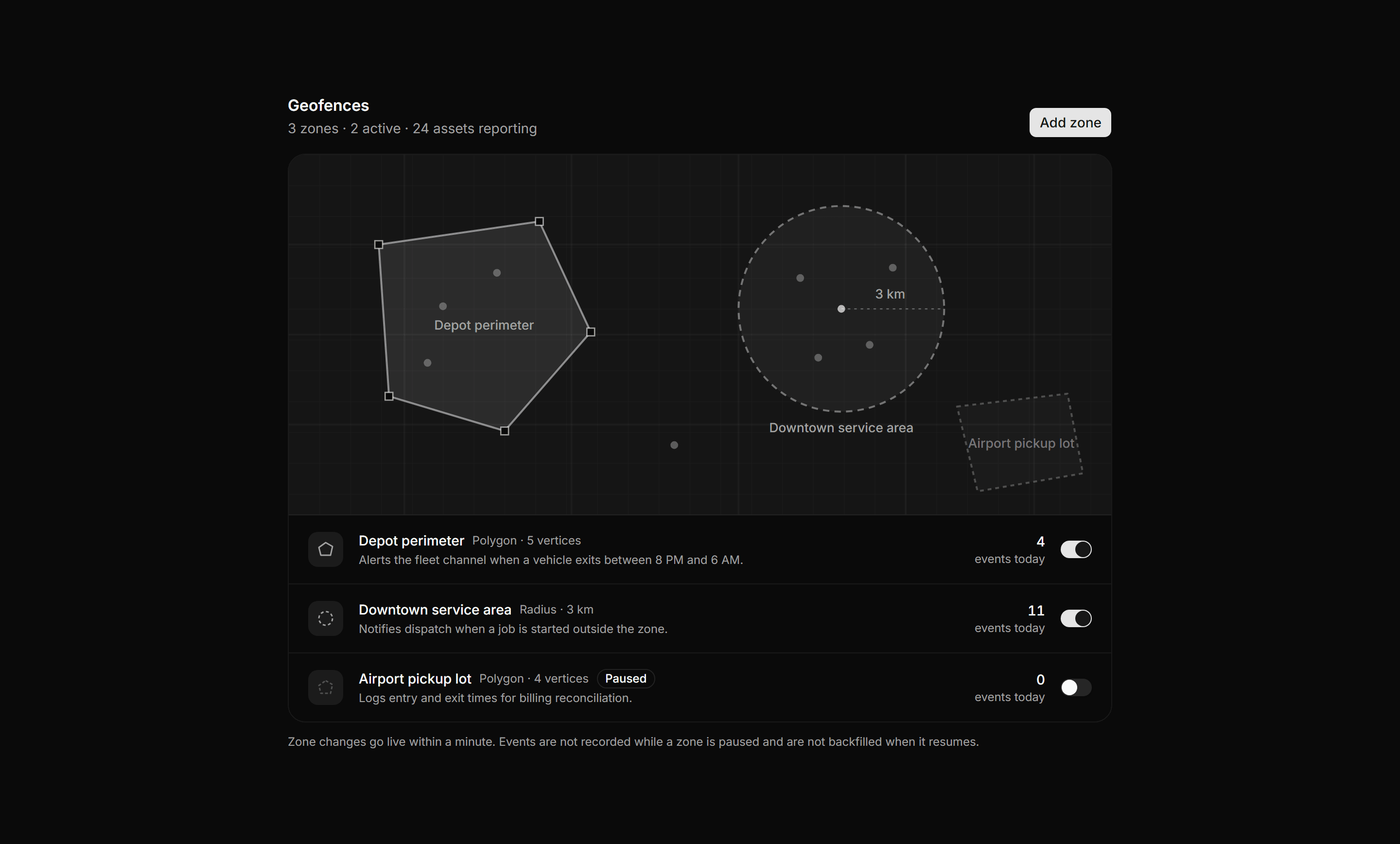
Task: Click the 11 events today count
Action: tap(1036, 611)
